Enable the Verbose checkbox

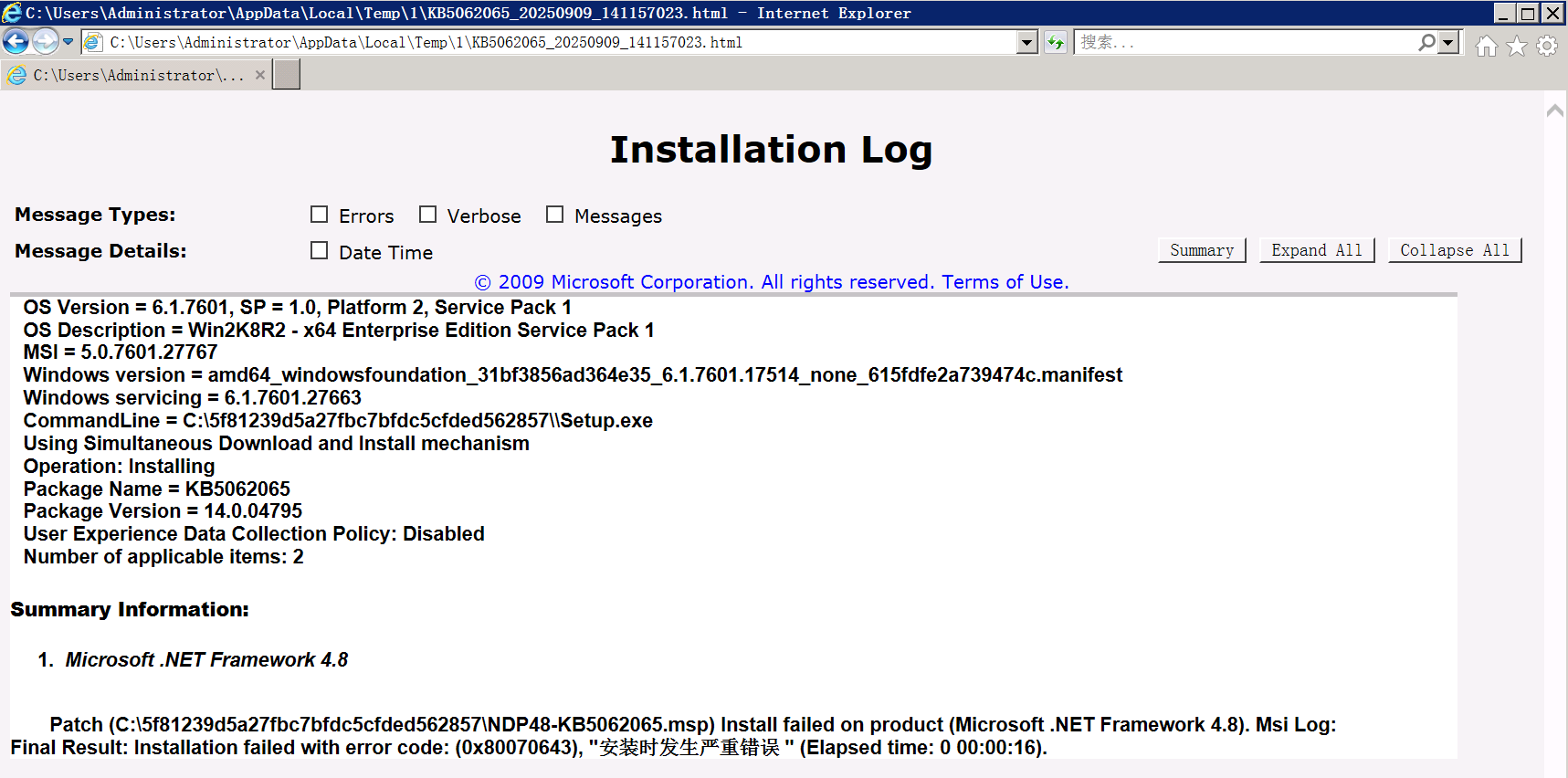click(427, 215)
